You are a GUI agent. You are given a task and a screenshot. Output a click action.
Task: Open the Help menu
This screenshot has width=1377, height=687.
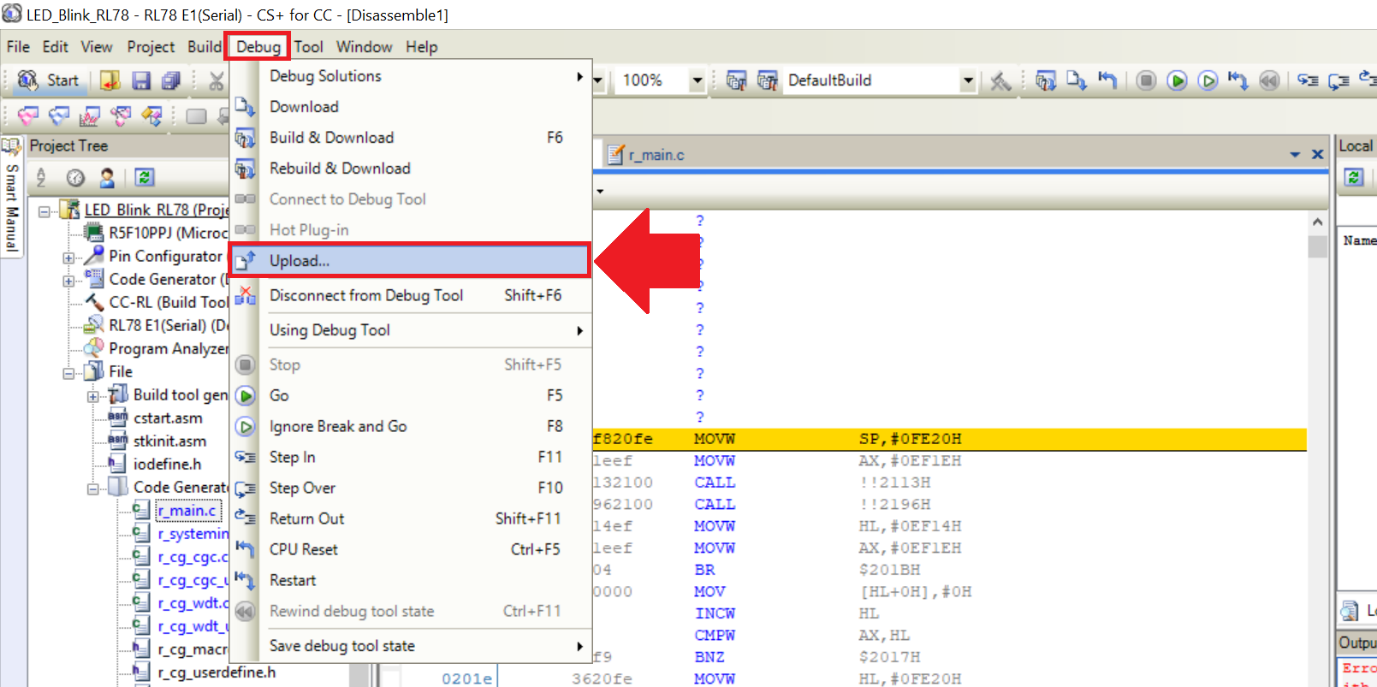pyautogui.click(x=421, y=47)
